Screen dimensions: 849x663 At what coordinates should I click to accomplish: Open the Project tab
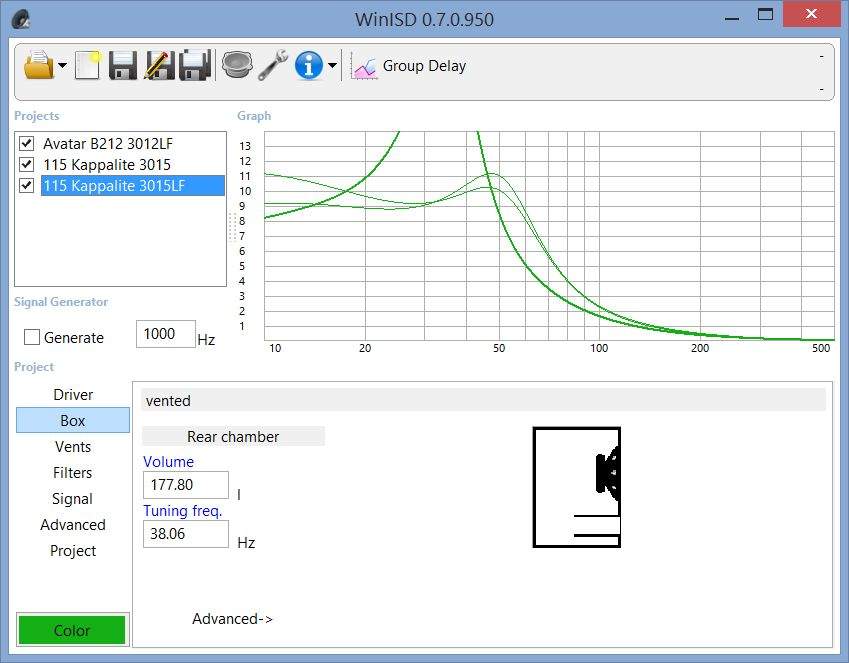point(73,550)
